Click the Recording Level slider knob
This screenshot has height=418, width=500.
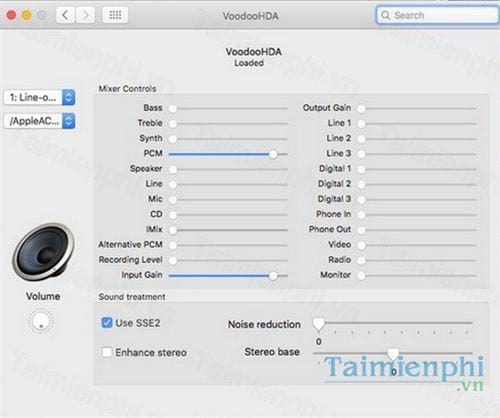click(173, 260)
